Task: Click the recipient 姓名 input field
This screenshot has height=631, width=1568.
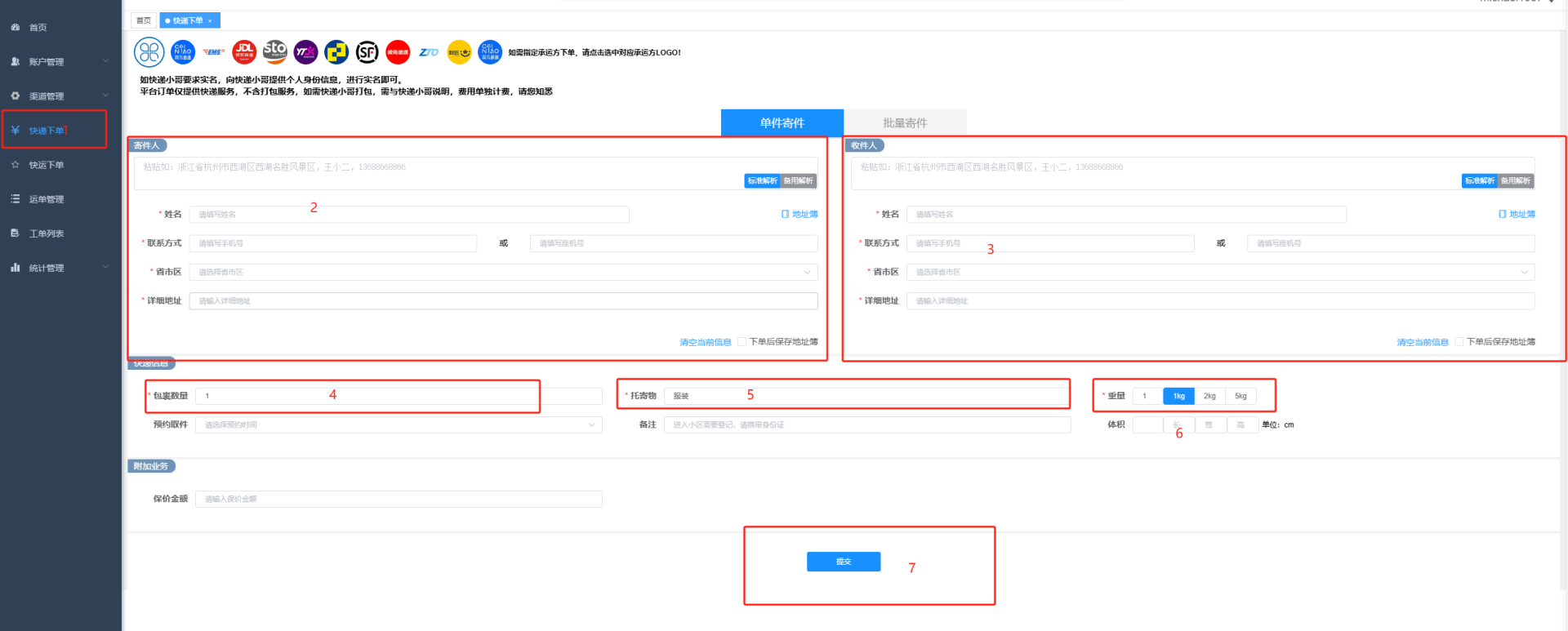Action: tap(1125, 215)
